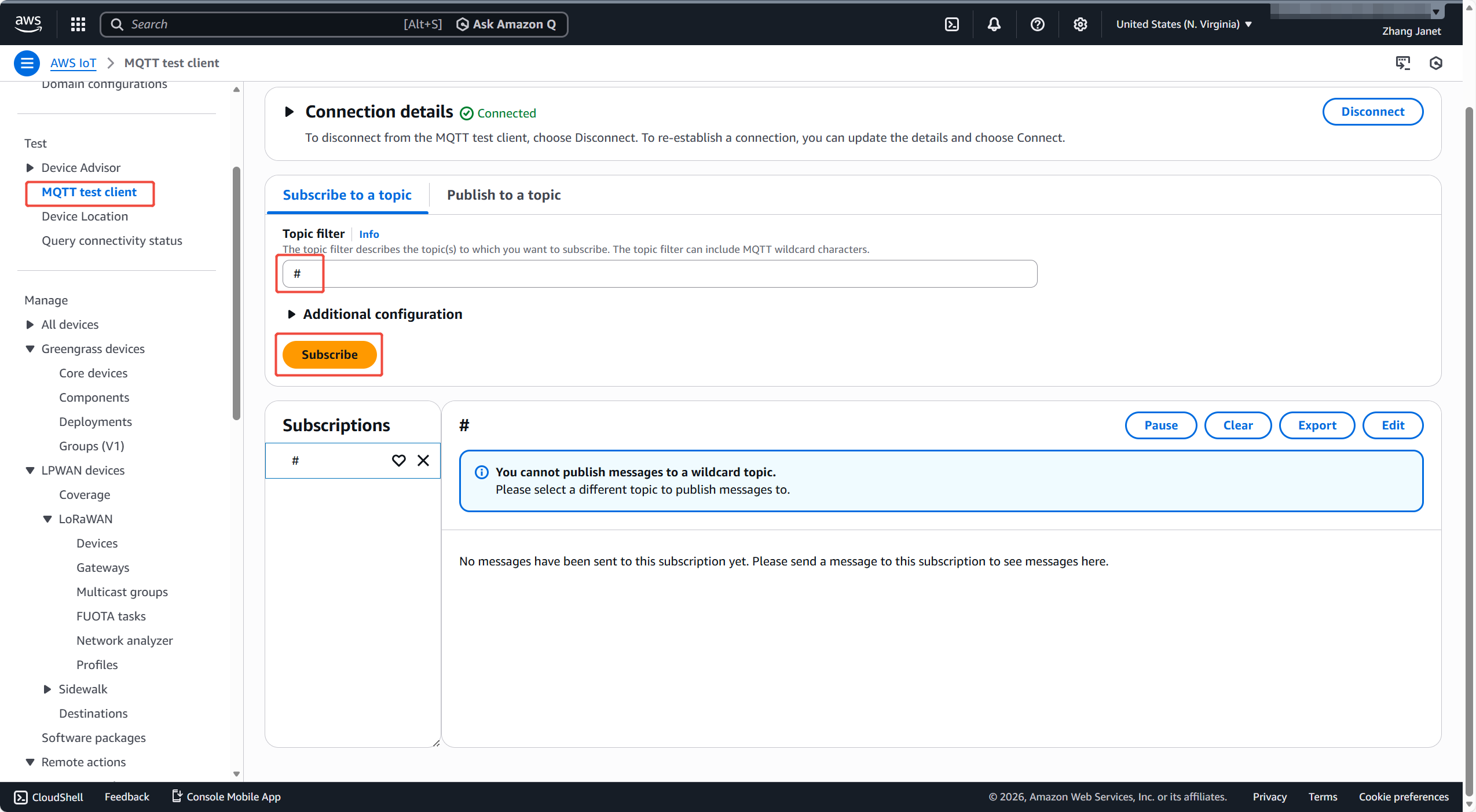Expand the Connection details section
1476x812 pixels.
coord(290,112)
